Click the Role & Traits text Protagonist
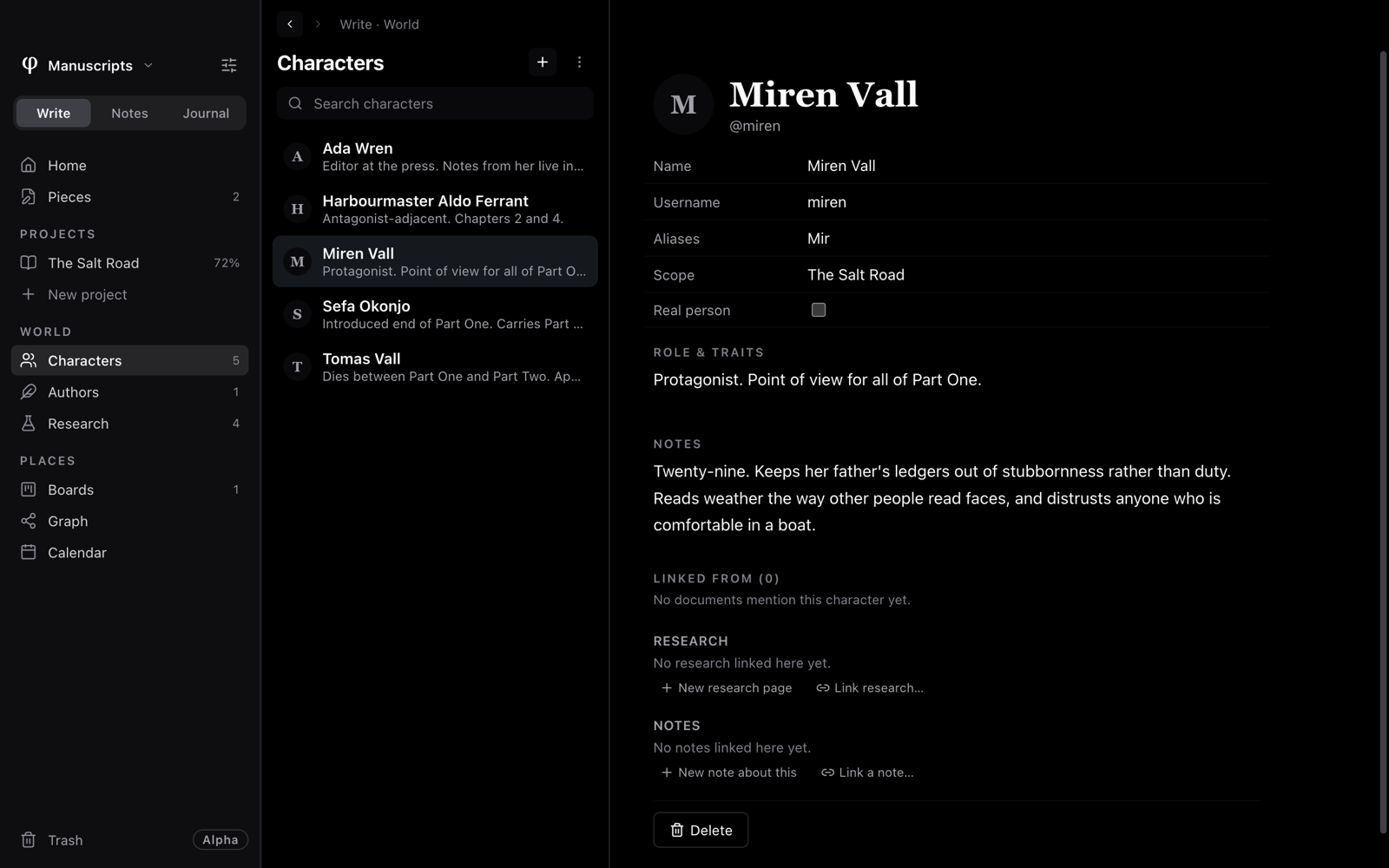1389x868 pixels. pos(817,380)
